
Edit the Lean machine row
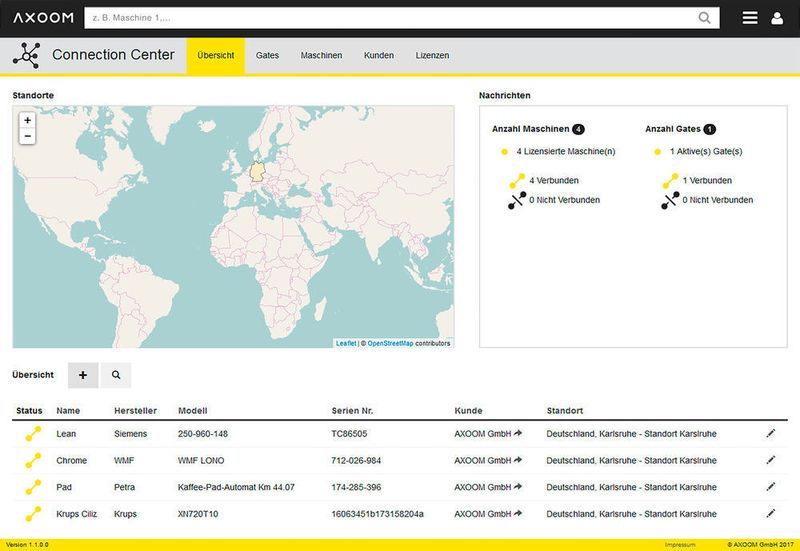[x=770, y=433]
